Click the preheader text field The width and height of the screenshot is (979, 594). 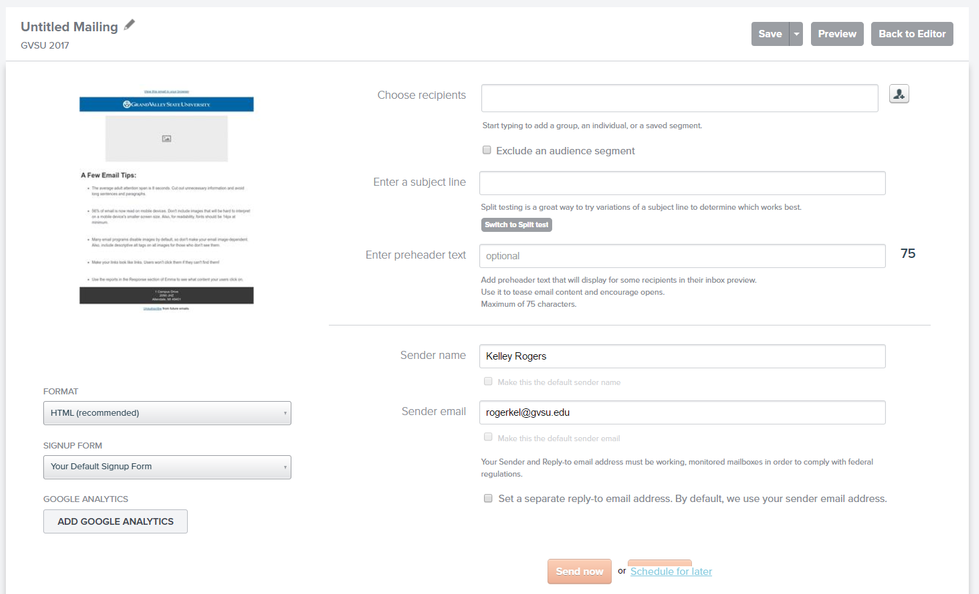[x=682, y=256]
